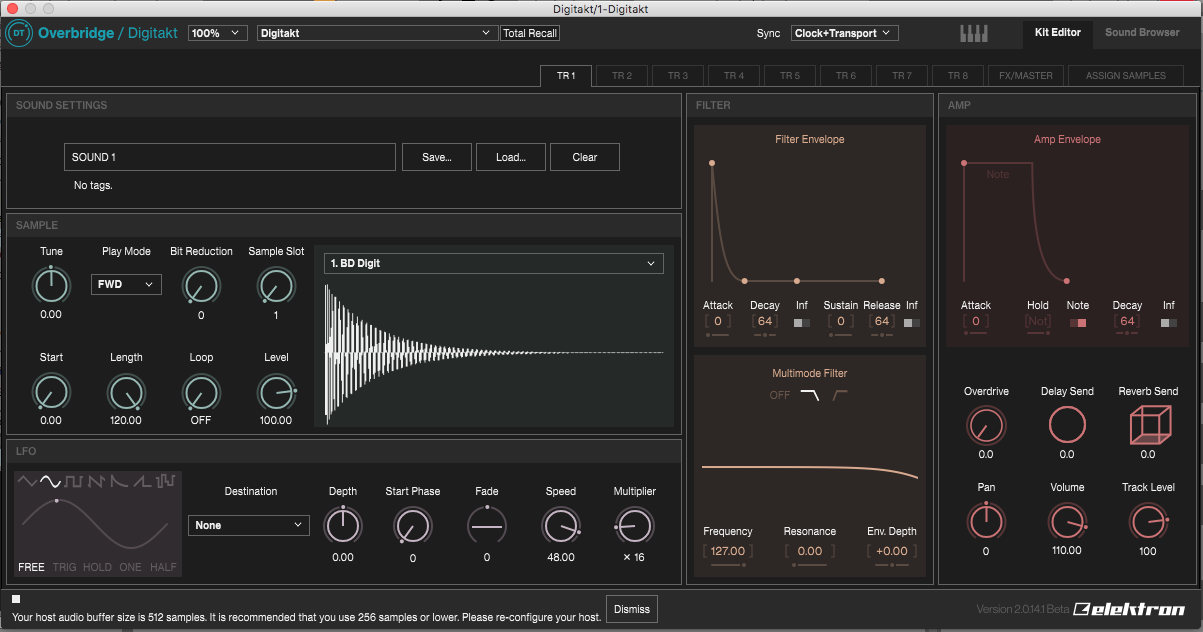Click the Sample Slot knob
Screen dimensions: 1203x632
pyautogui.click(x=275, y=286)
